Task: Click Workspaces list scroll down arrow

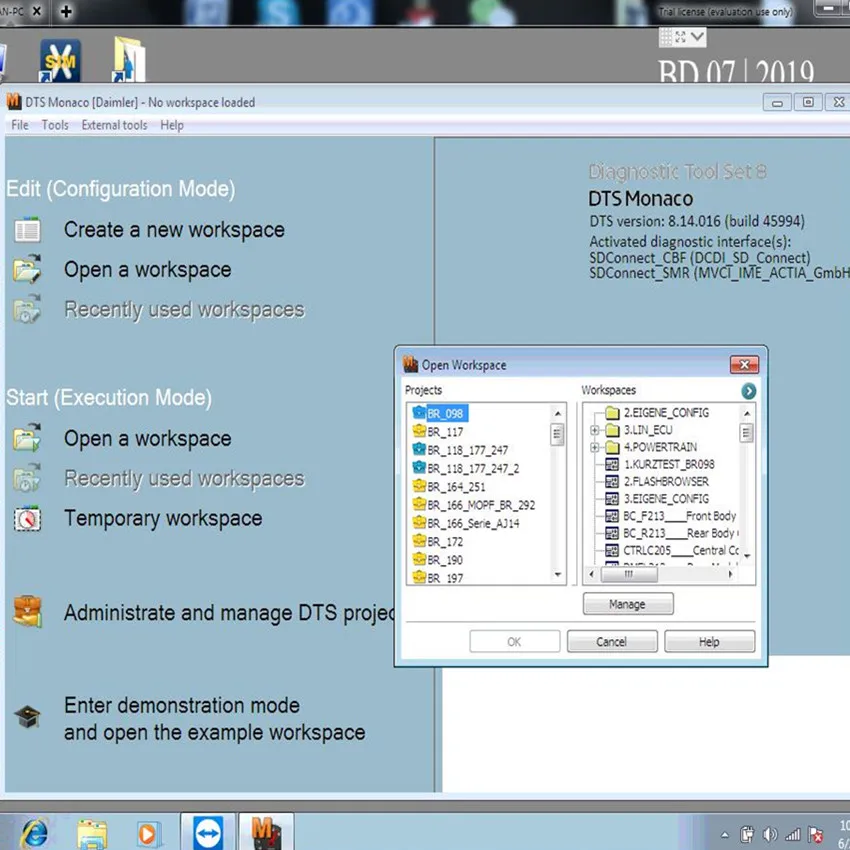Action: (747, 556)
